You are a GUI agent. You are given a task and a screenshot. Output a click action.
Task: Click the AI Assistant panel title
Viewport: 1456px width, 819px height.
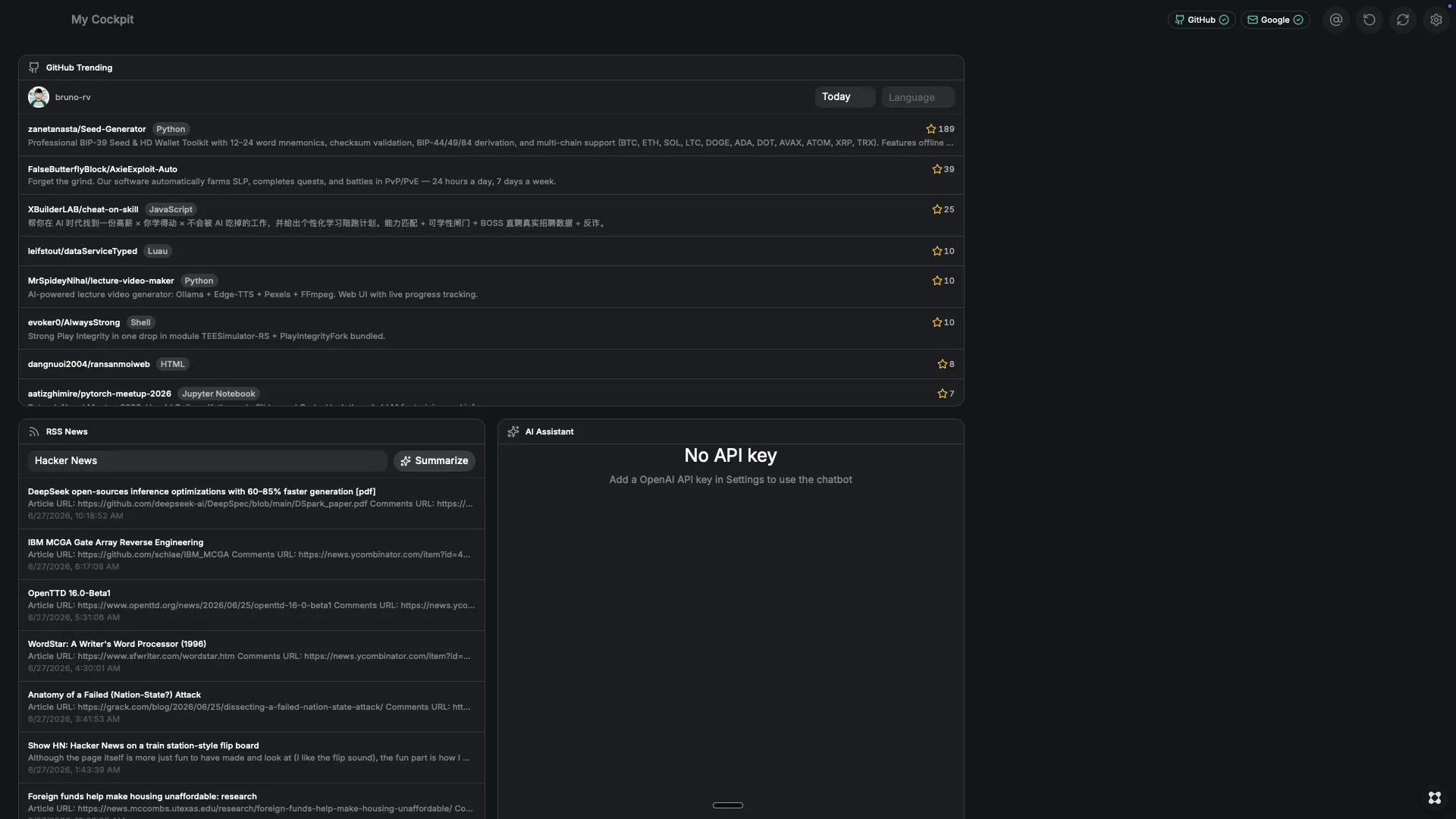pos(549,431)
